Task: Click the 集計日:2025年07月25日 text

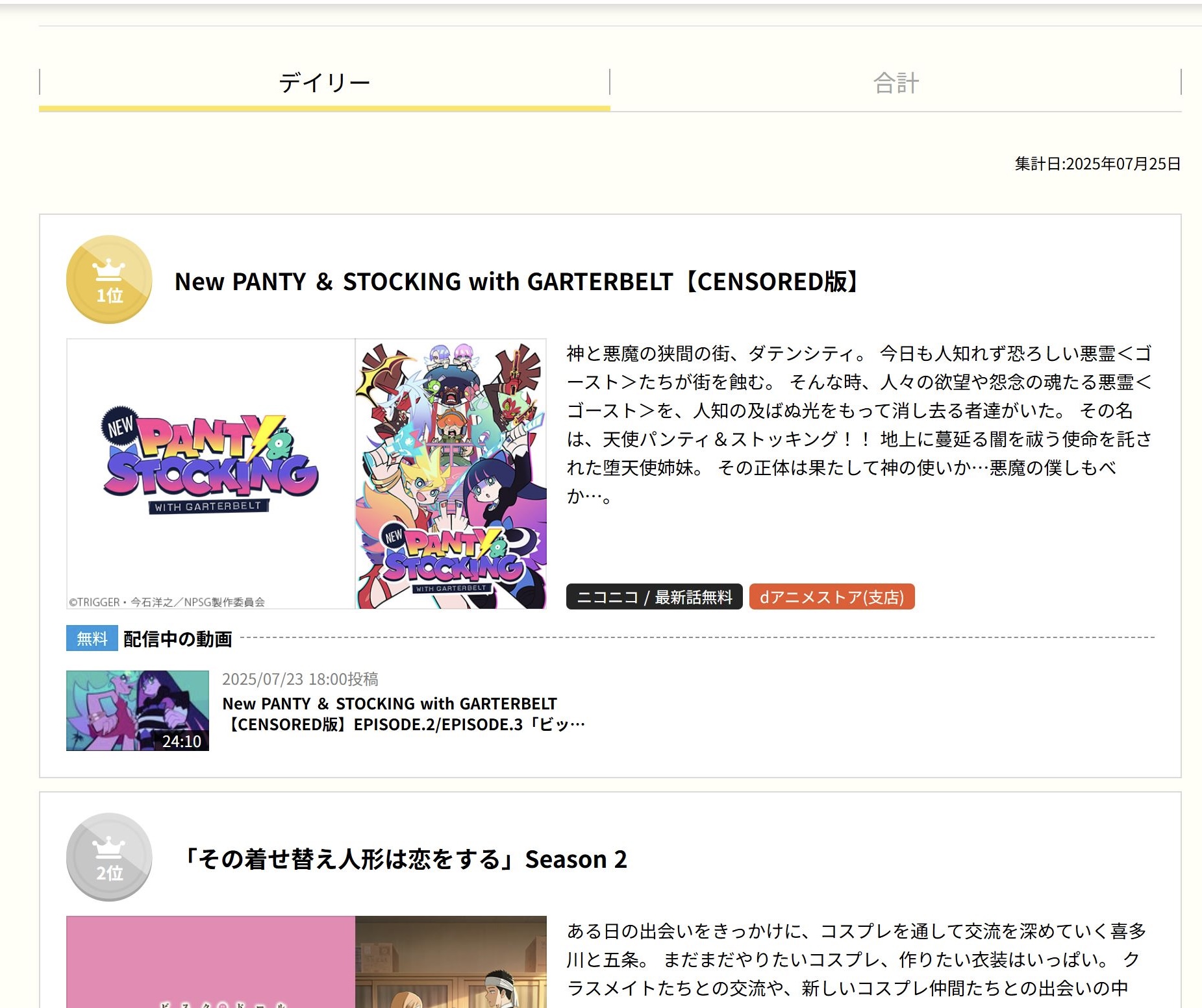Action: click(x=1097, y=164)
